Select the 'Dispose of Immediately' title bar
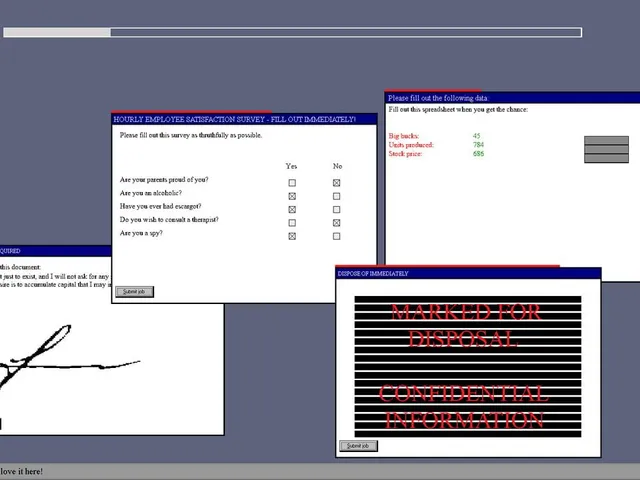 468,273
